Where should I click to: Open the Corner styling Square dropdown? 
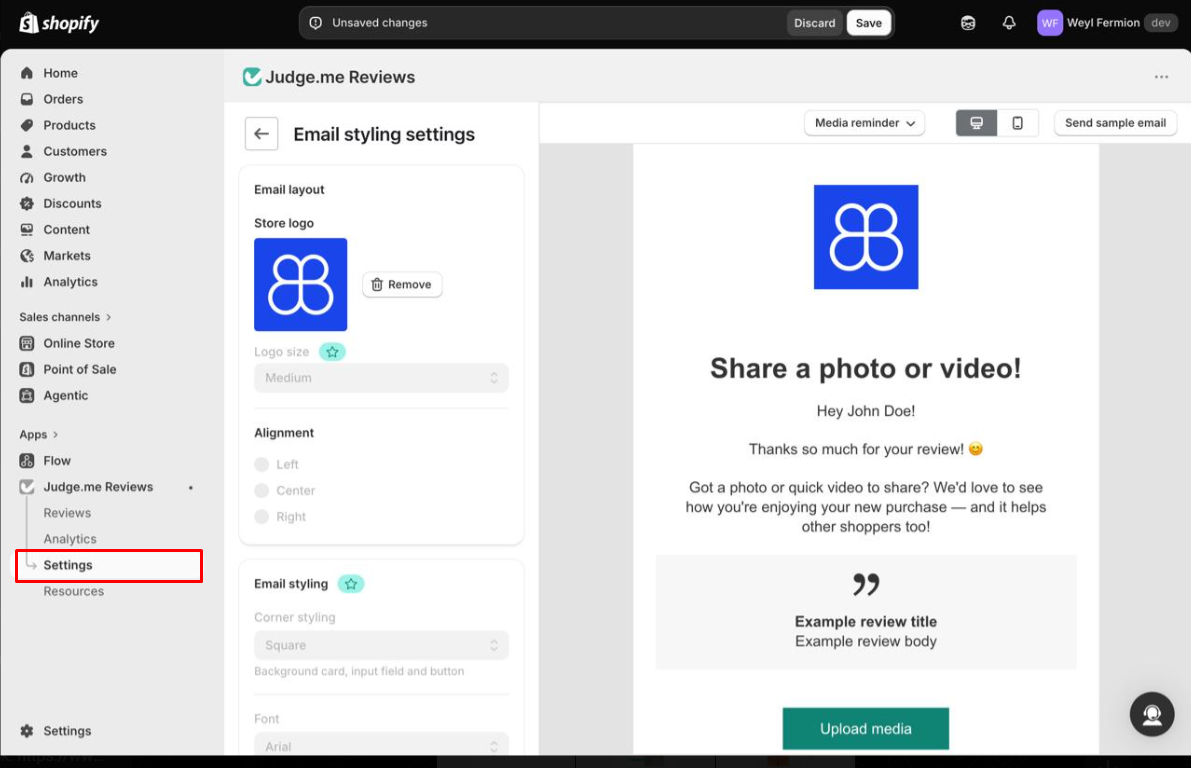point(381,645)
